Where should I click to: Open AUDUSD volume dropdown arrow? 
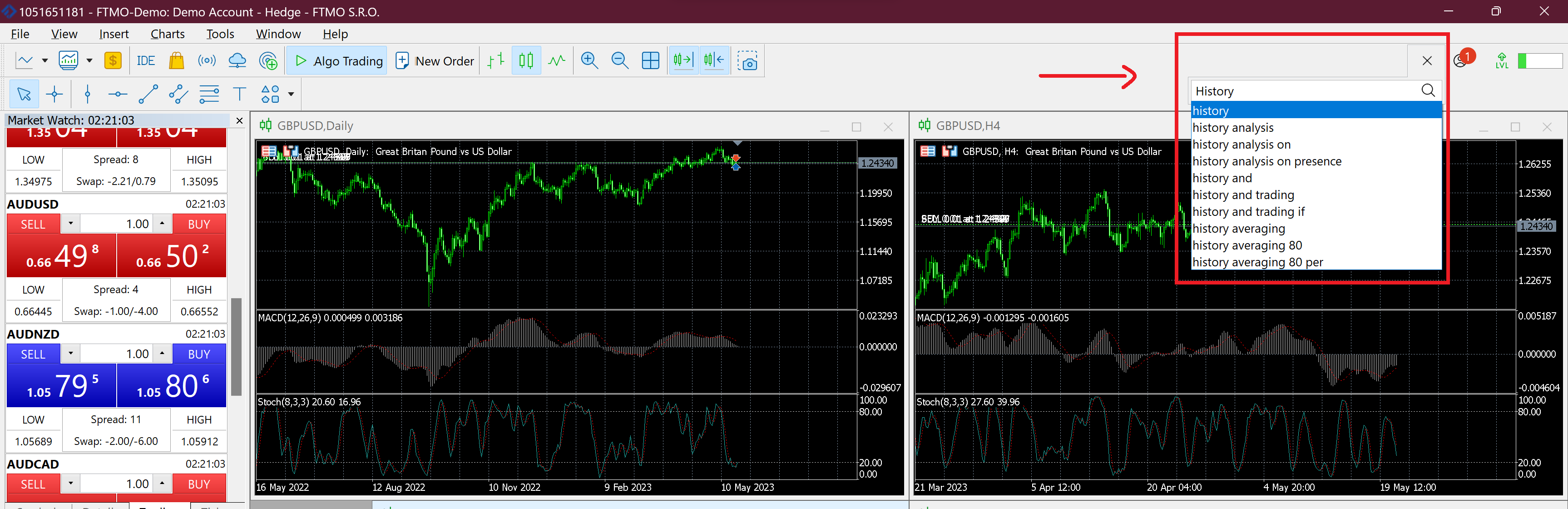(70, 224)
